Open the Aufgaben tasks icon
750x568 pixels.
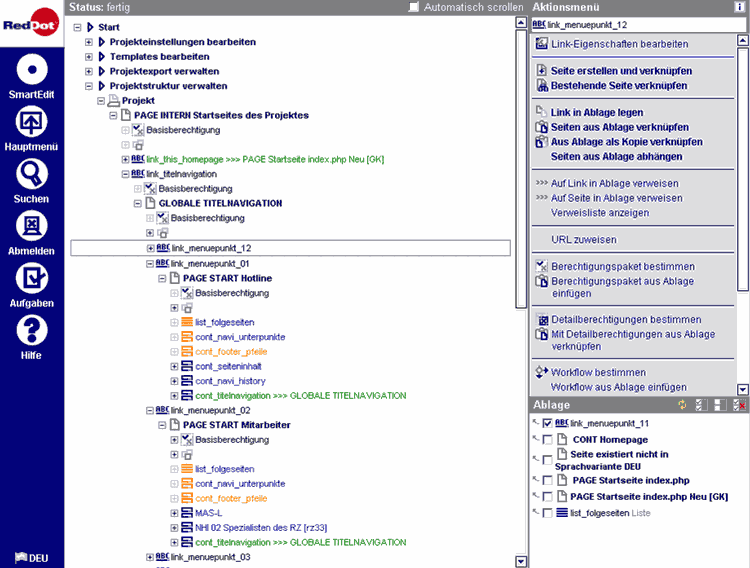pyautogui.click(x=31, y=278)
